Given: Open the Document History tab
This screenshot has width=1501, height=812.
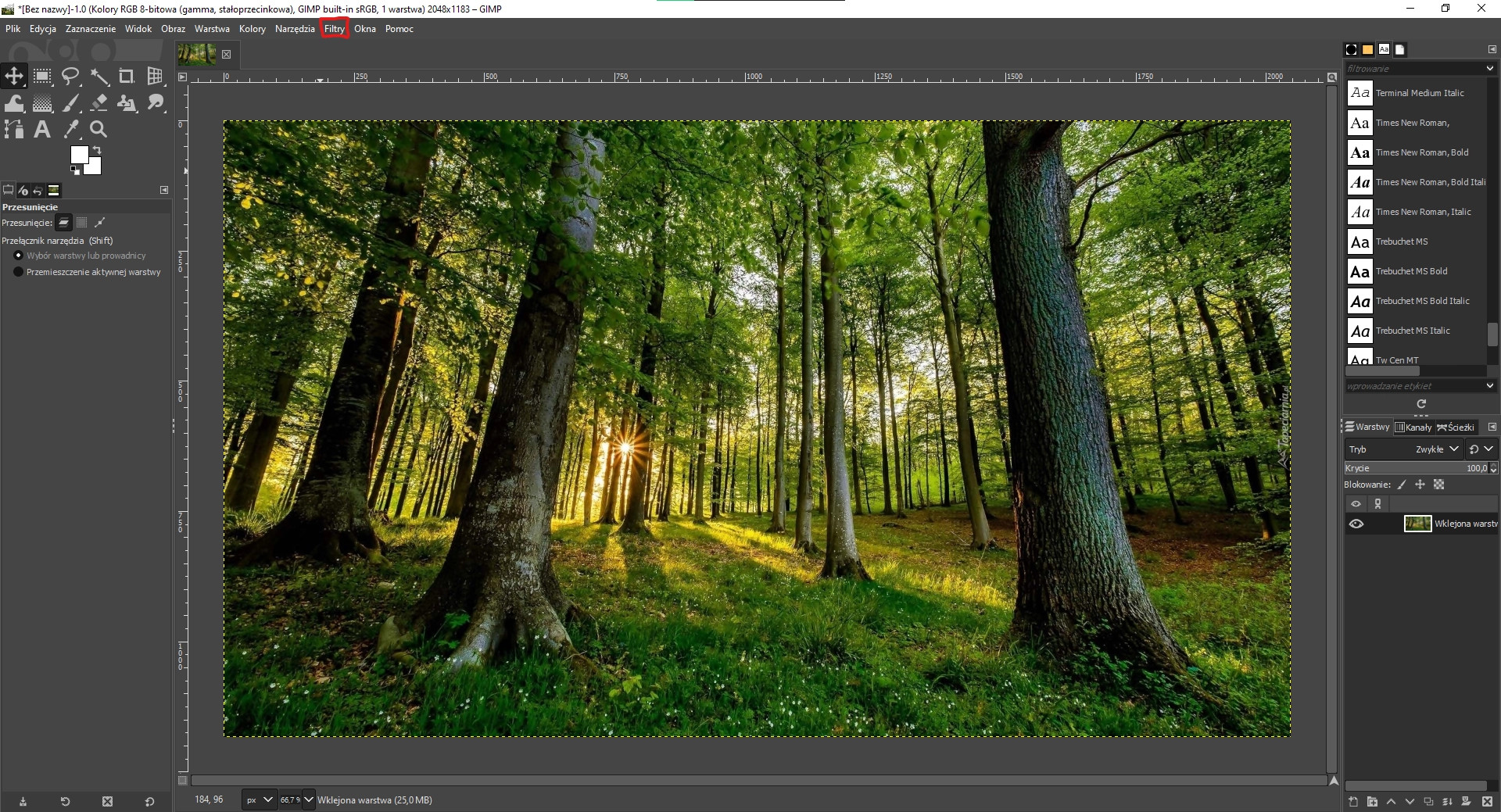Looking at the screenshot, I should [x=1400, y=49].
